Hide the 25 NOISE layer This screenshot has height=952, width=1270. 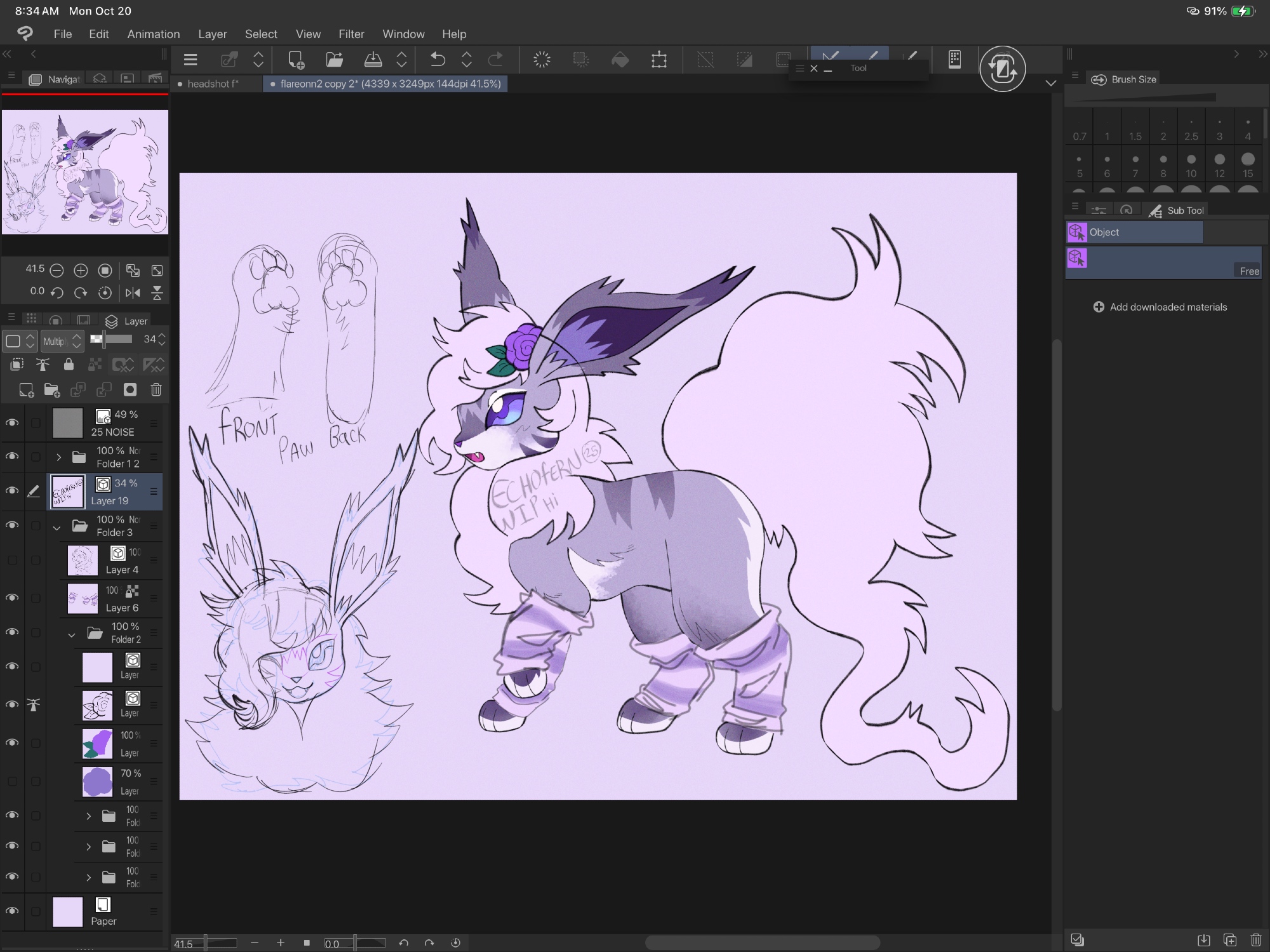pyautogui.click(x=12, y=423)
